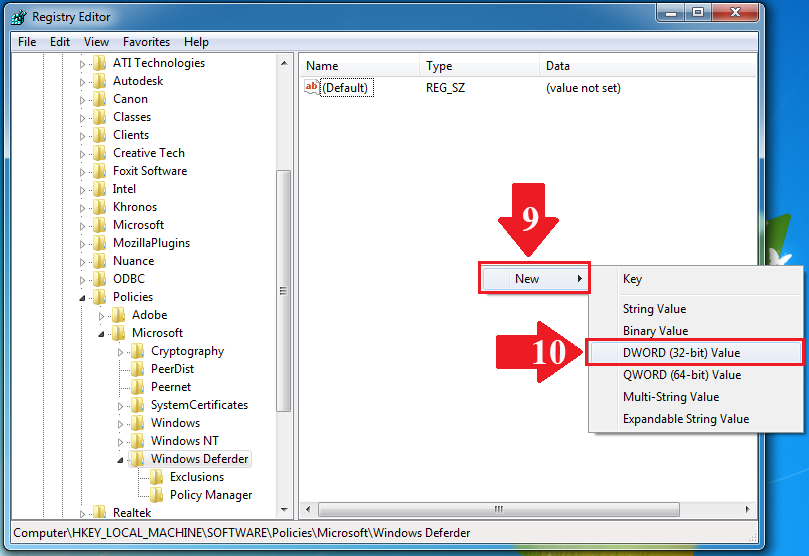Expand the top-level Microsoft key

82,226
